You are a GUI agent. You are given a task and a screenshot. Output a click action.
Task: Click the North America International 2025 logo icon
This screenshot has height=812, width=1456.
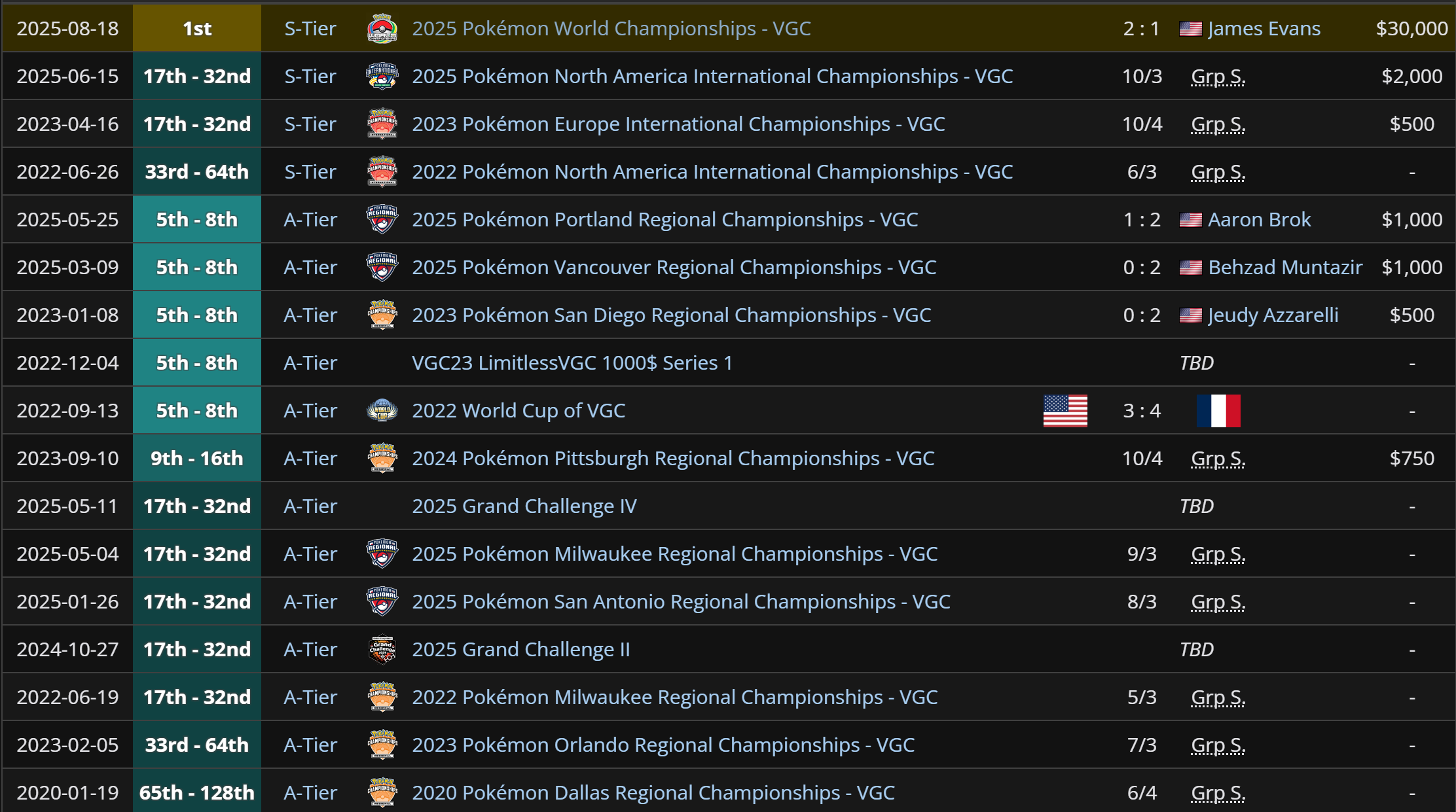[x=382, y=77]
